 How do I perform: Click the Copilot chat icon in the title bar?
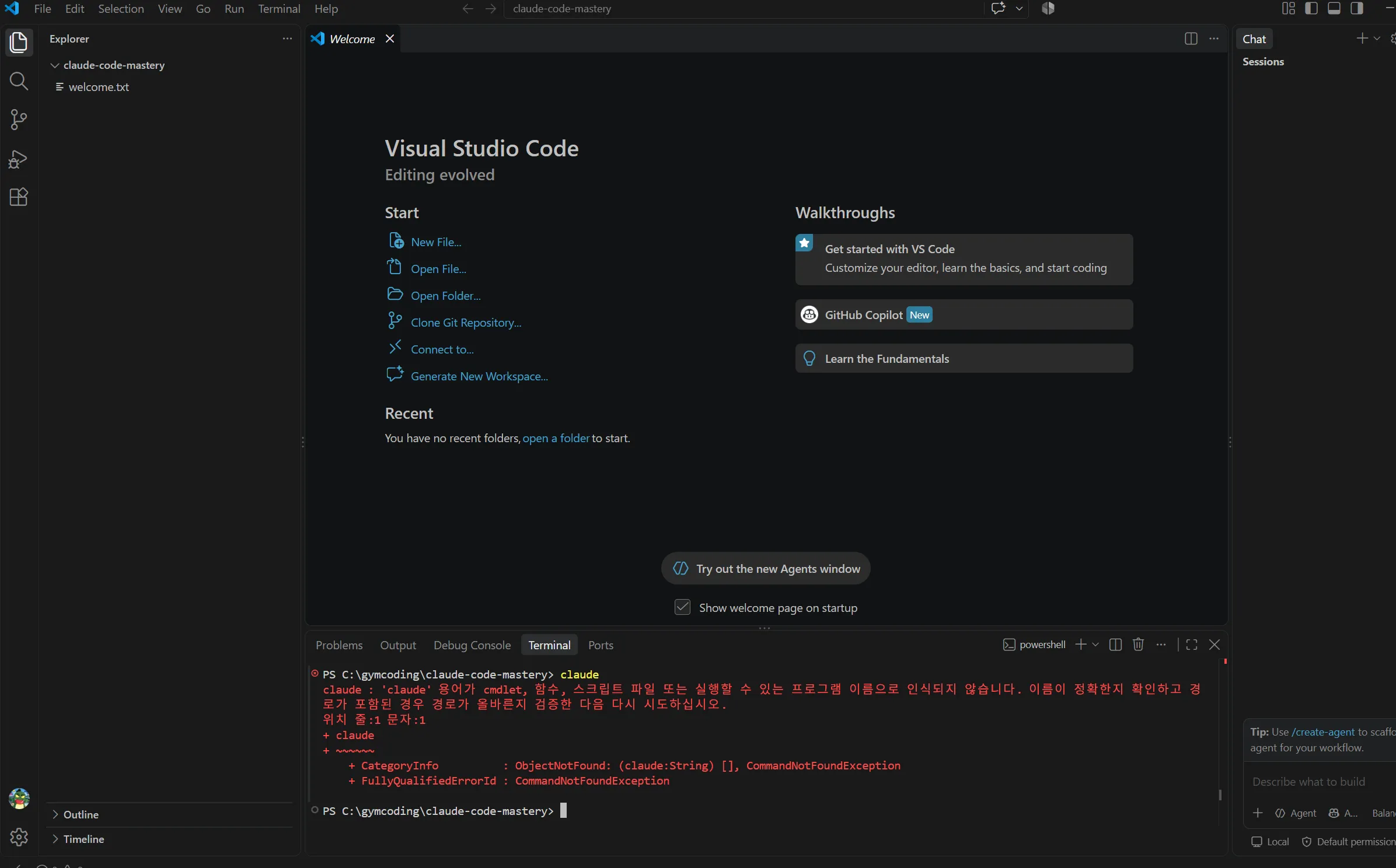[999, 8]
